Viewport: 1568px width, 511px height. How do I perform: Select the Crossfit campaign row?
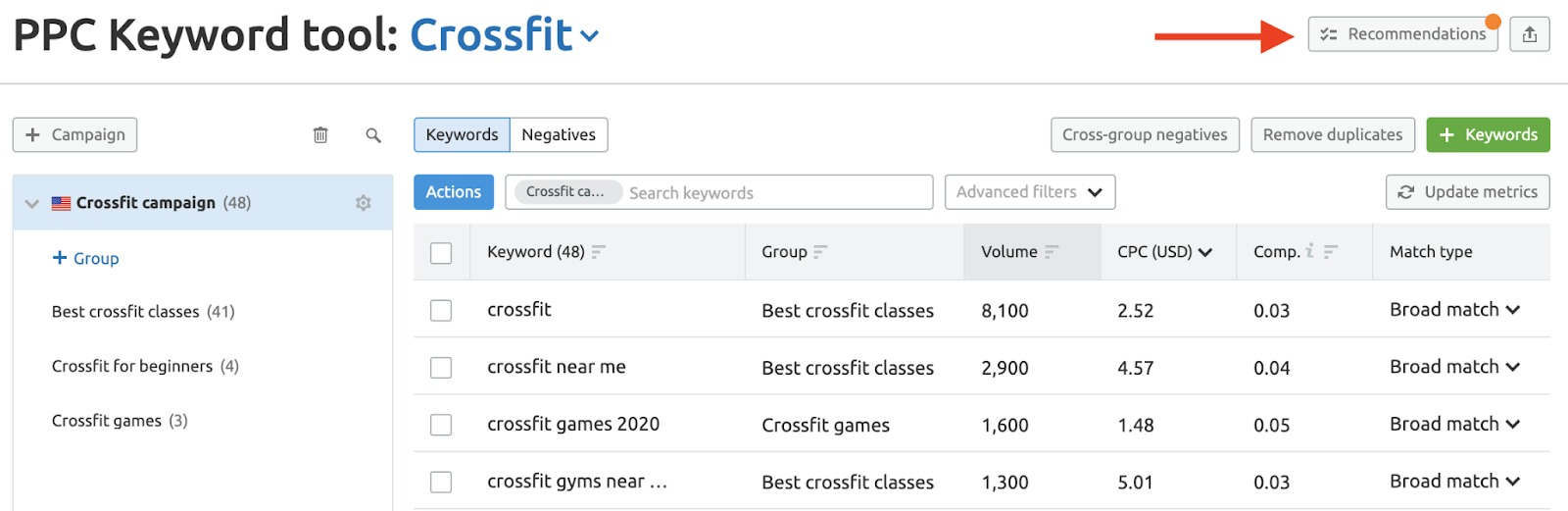pyautogui.click(x=203, y=203)
